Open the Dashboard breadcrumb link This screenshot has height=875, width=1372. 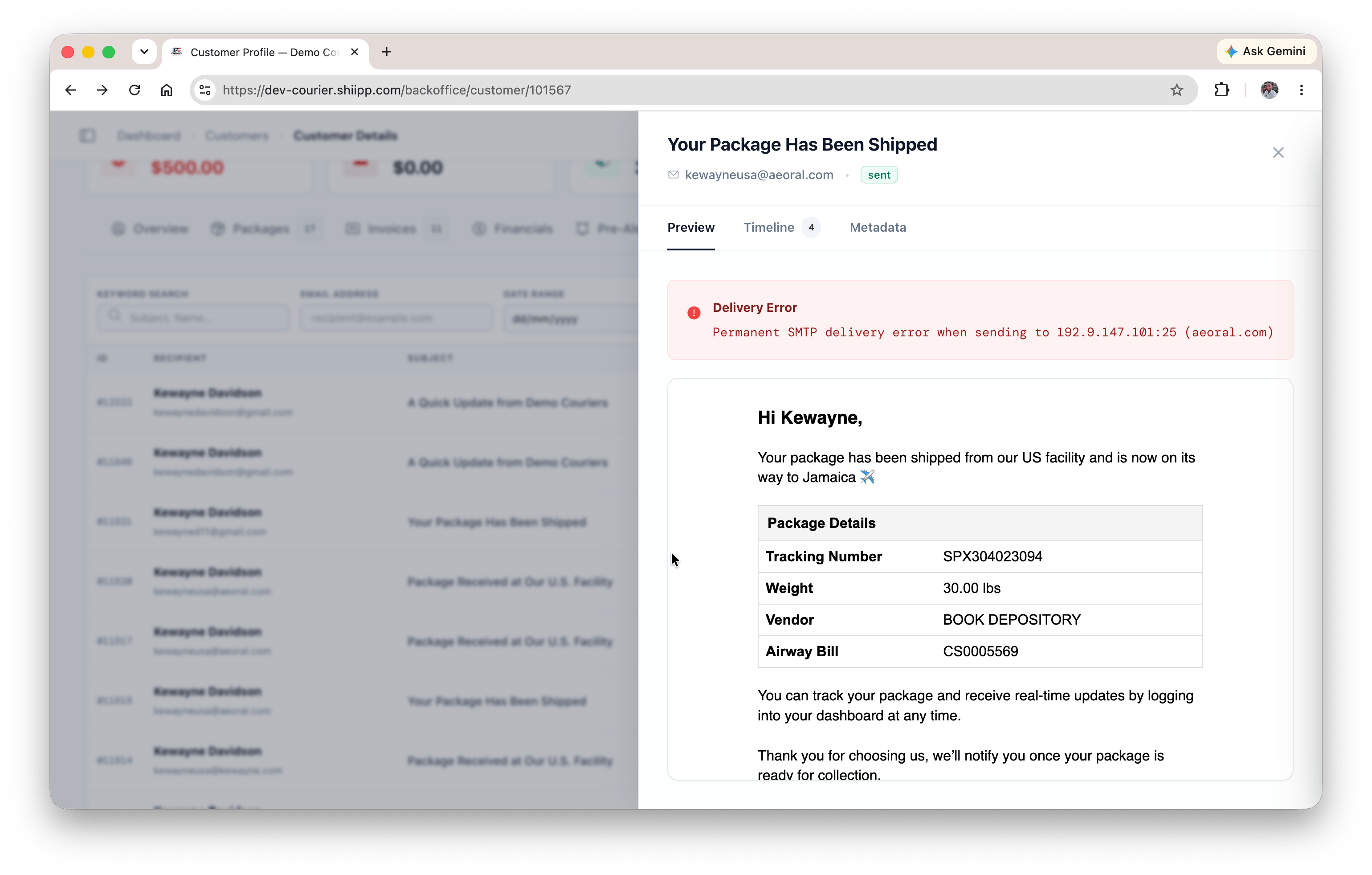coord(149,136)
